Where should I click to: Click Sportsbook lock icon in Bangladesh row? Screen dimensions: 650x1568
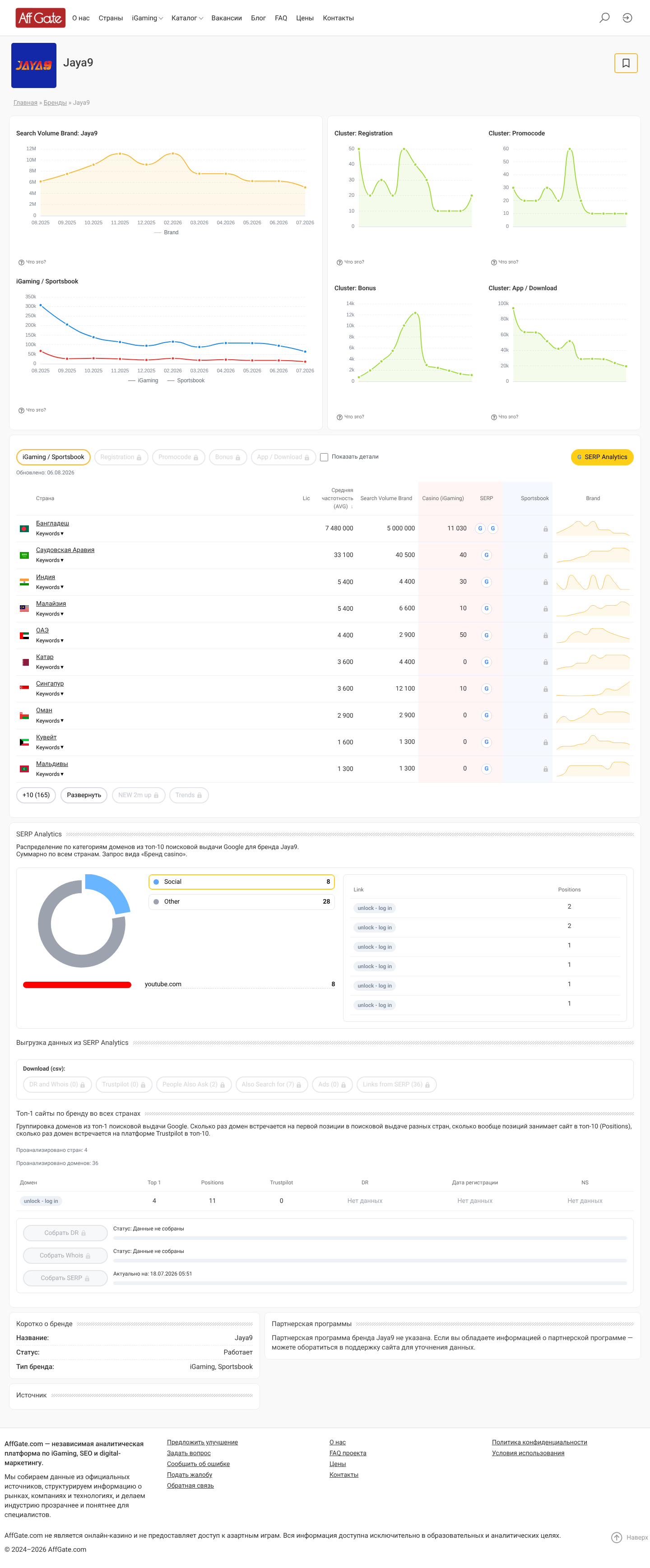545,529
